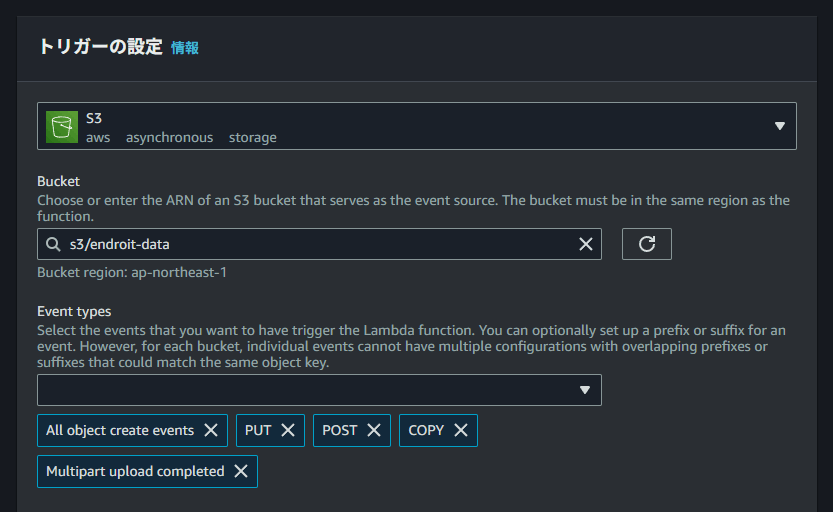Image resolution: width=833 pixels, height=512 pixels.
Task: Clear the s3/endroit-data bucket field
Action: (x=585, y=244)
